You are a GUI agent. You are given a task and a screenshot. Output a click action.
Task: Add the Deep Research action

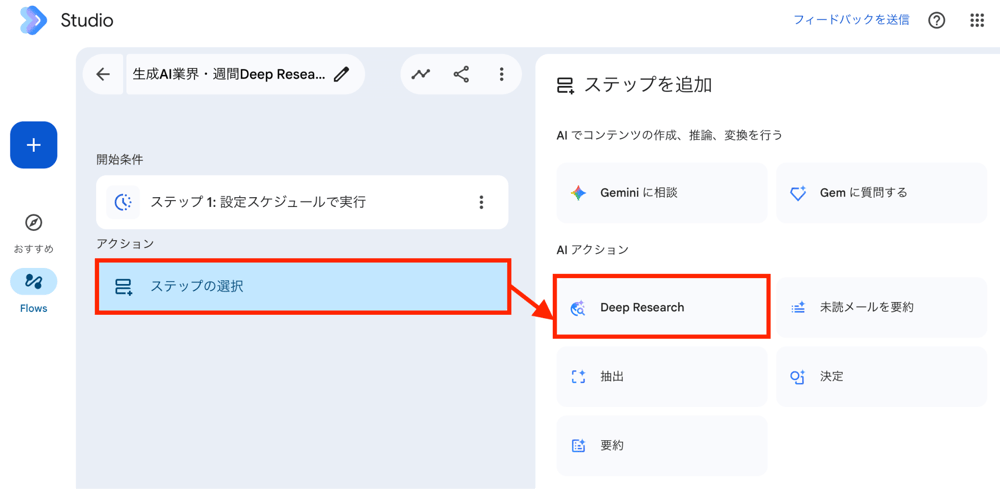(662, 307)
